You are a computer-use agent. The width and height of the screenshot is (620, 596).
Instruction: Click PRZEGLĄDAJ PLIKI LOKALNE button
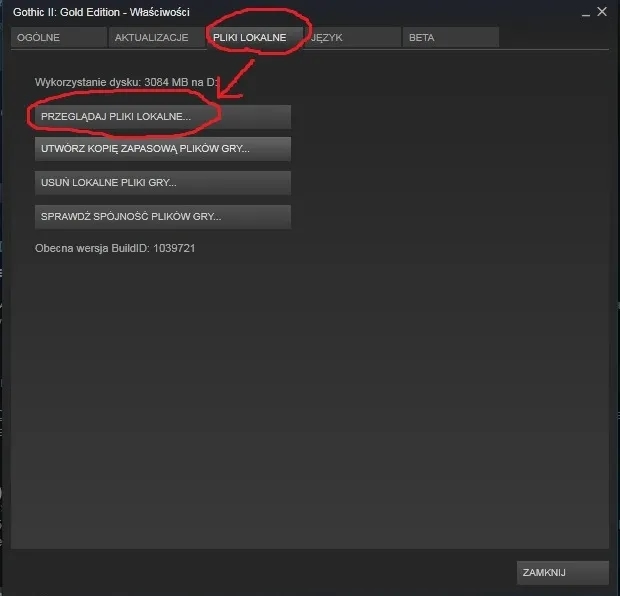pos(162,117)
